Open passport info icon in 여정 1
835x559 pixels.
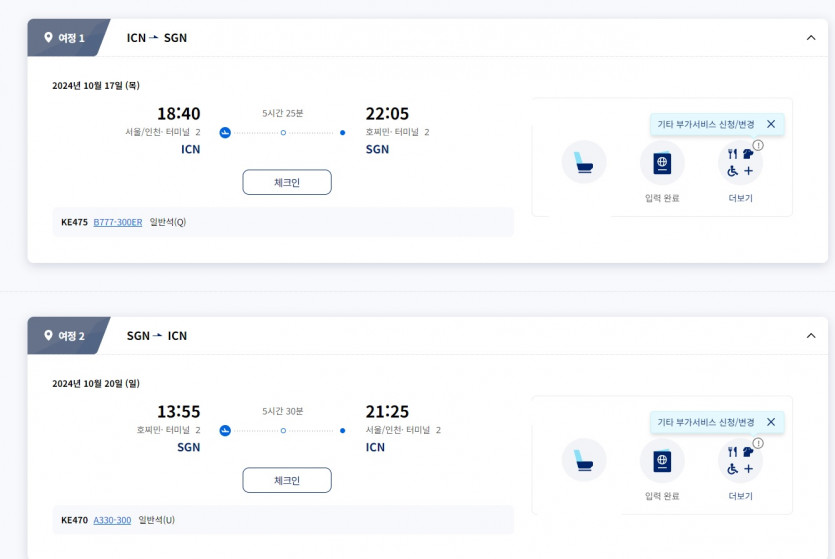point(662,162)
